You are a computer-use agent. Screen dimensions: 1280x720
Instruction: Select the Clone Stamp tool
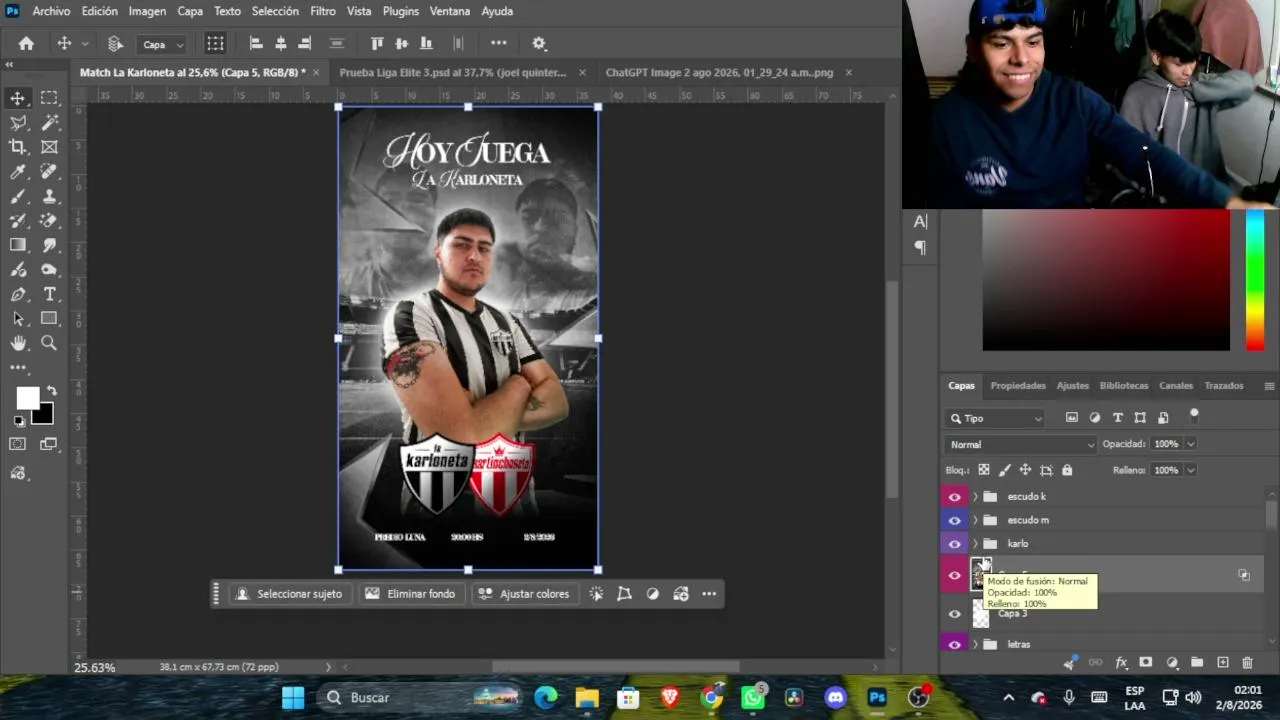[49, 196]
